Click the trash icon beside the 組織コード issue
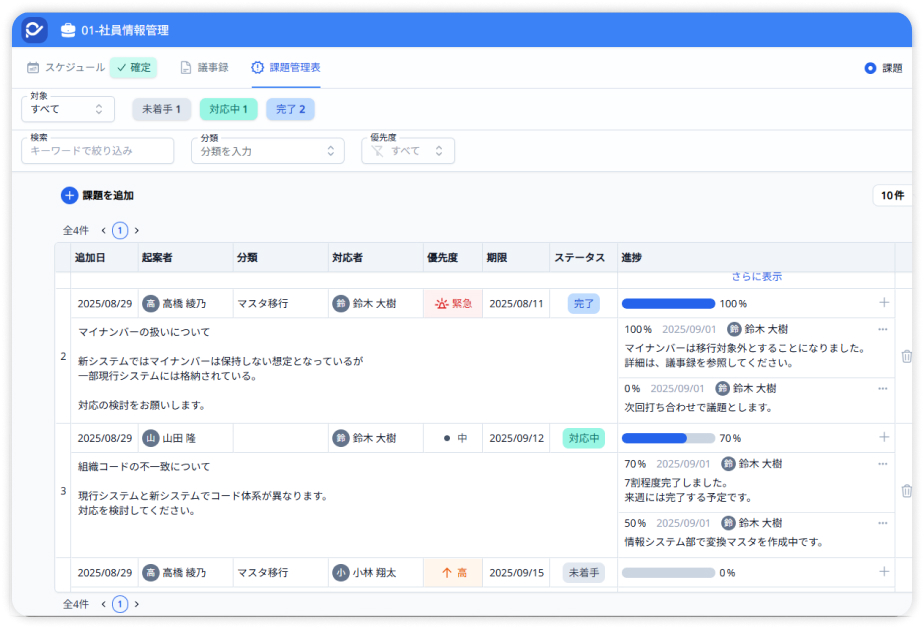 pyautogui.click(x=905, y=493)
